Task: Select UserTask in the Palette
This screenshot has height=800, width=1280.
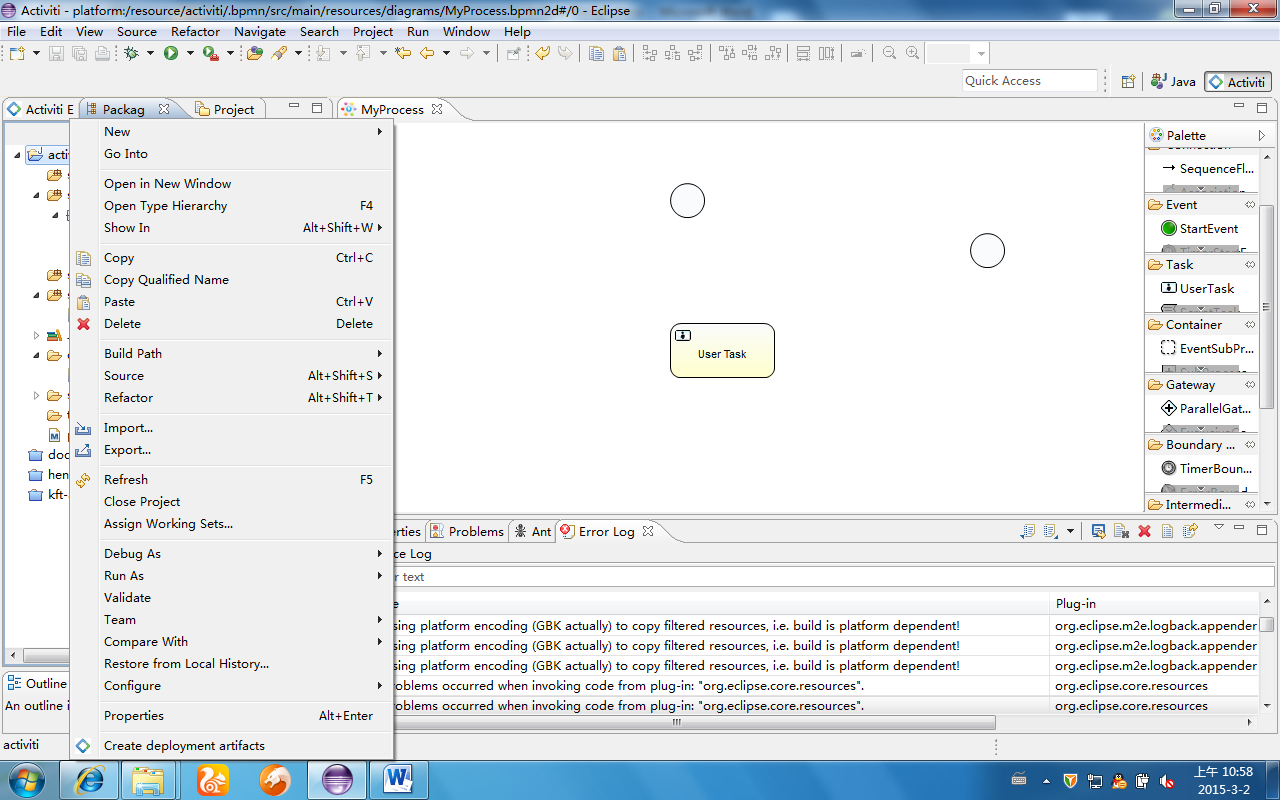Action: [x=1197, y=288]
